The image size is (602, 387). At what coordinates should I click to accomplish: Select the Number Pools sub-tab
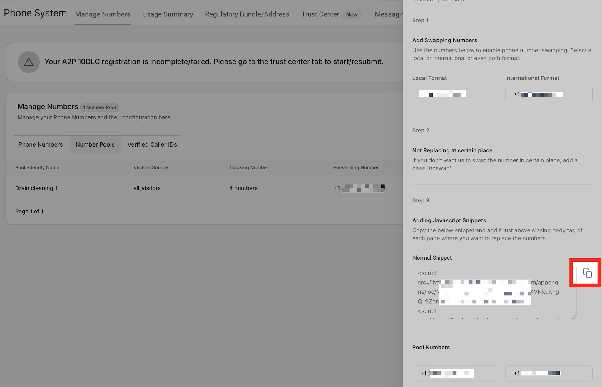pyautogui.click(x=95, y=145)
